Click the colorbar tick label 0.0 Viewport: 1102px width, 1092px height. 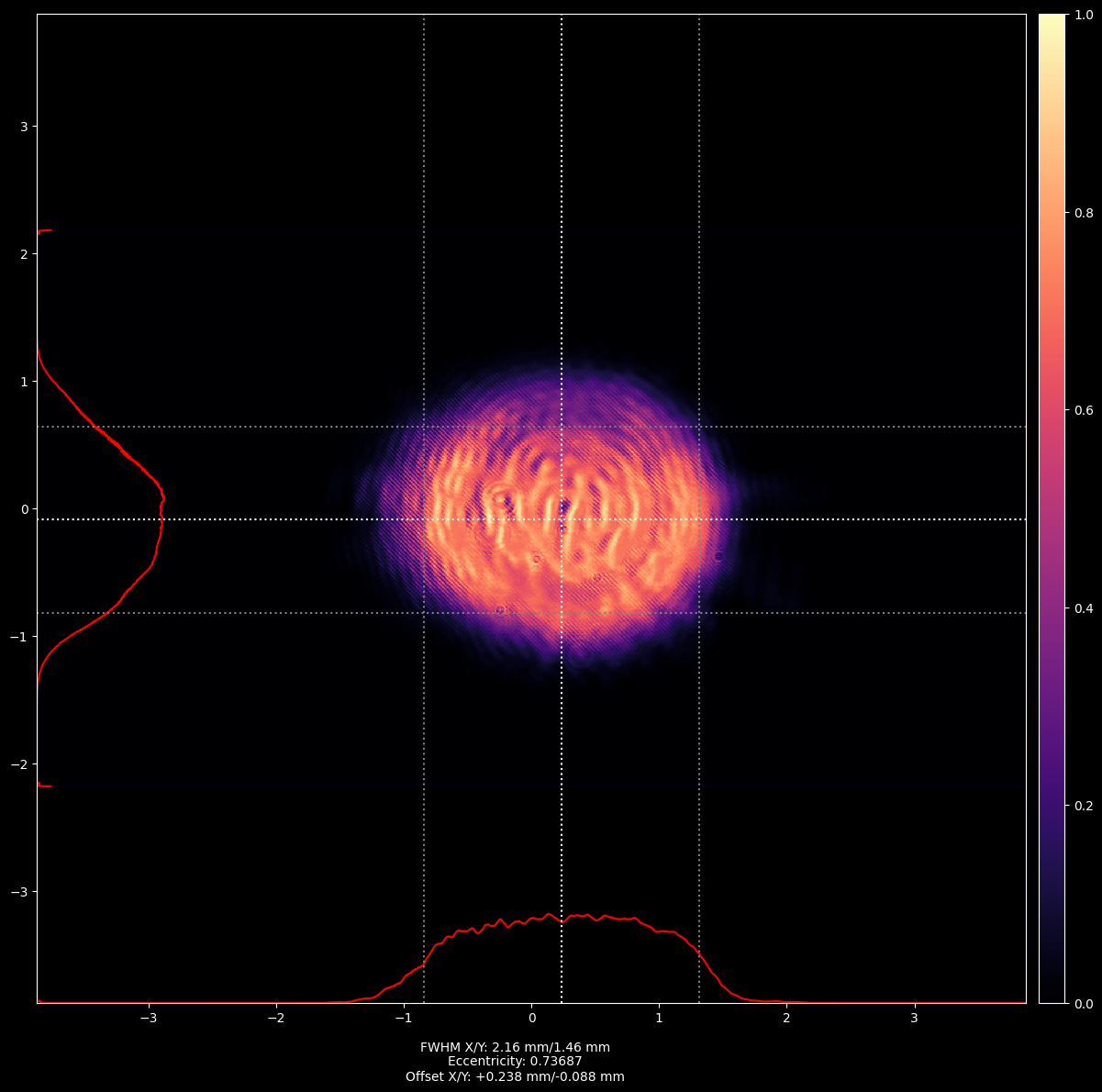pyautogui.click(x=1083, y=1003)
